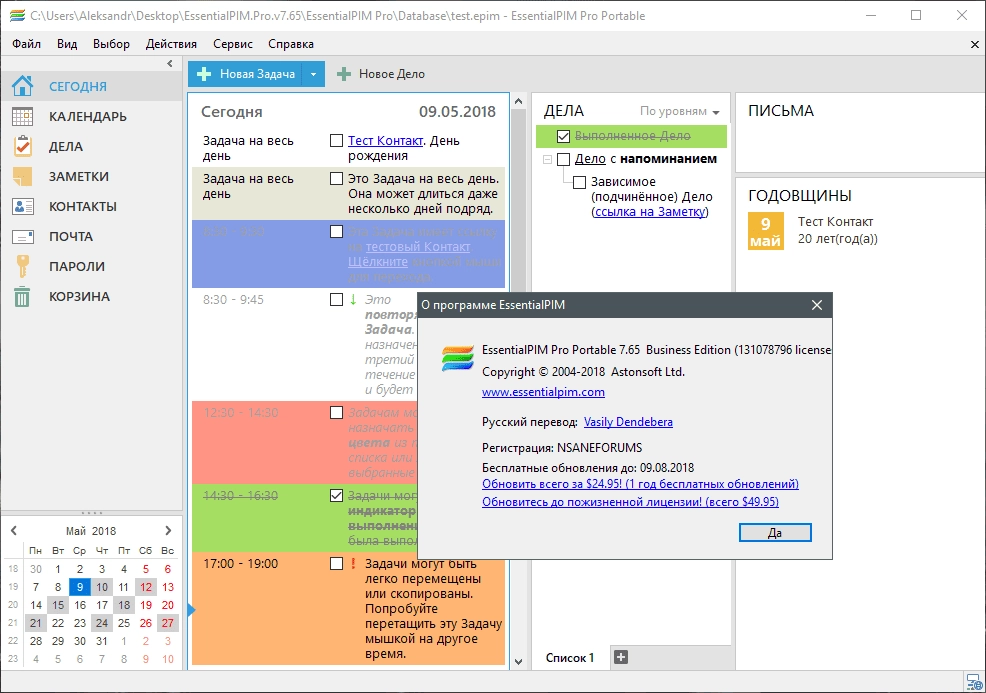The image size is (986, 693).
Task: Select day 9 in the mini calendar
Action: point(80,587)
